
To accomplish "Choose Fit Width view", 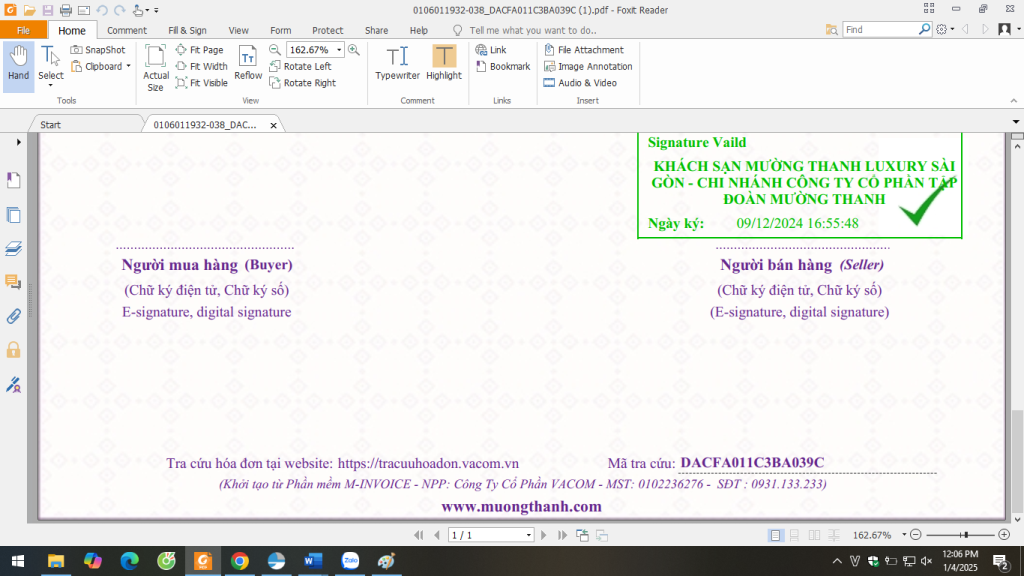I will [x=202, y=67].
